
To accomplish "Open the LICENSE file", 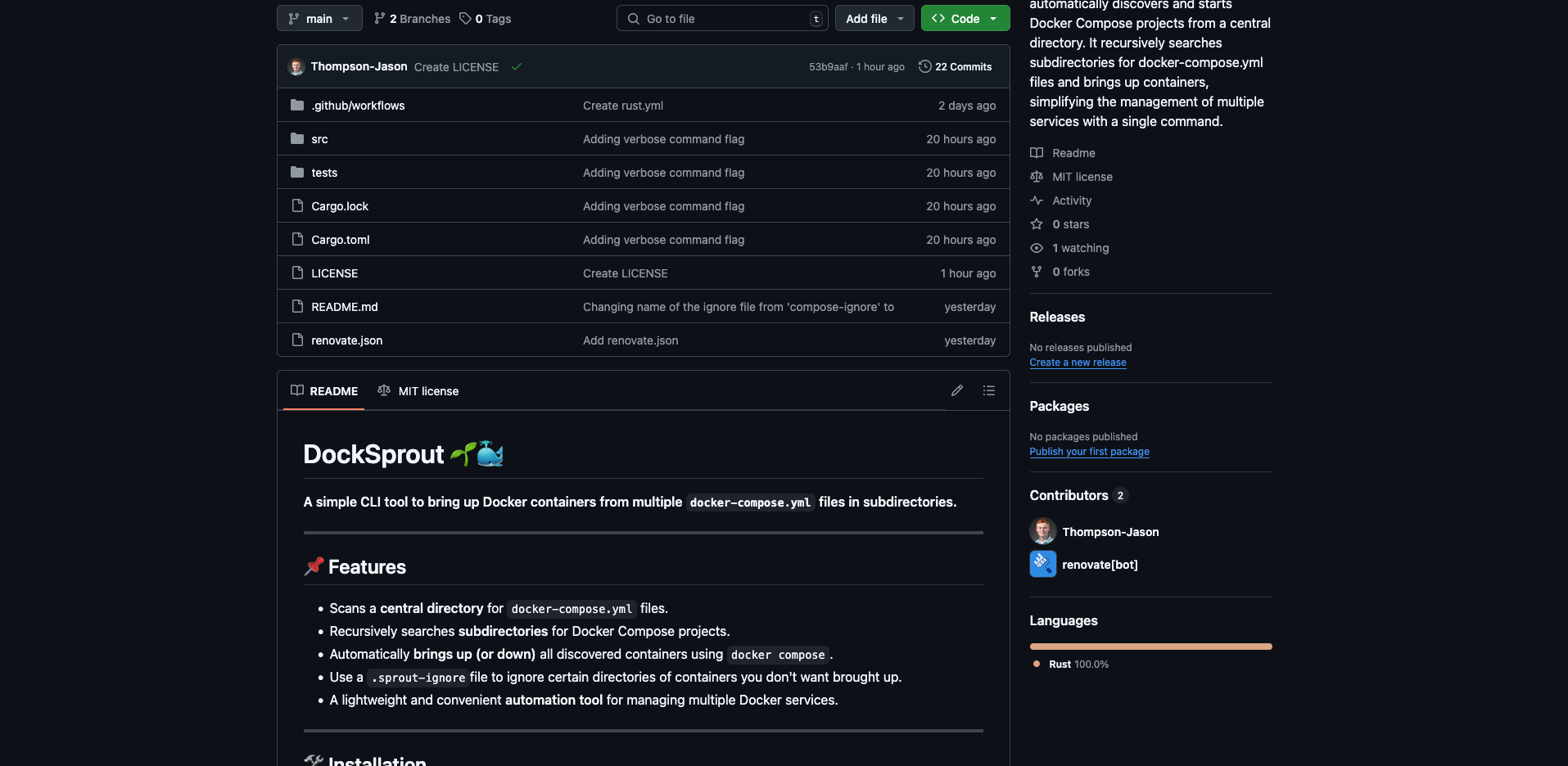I will [334, 273].
